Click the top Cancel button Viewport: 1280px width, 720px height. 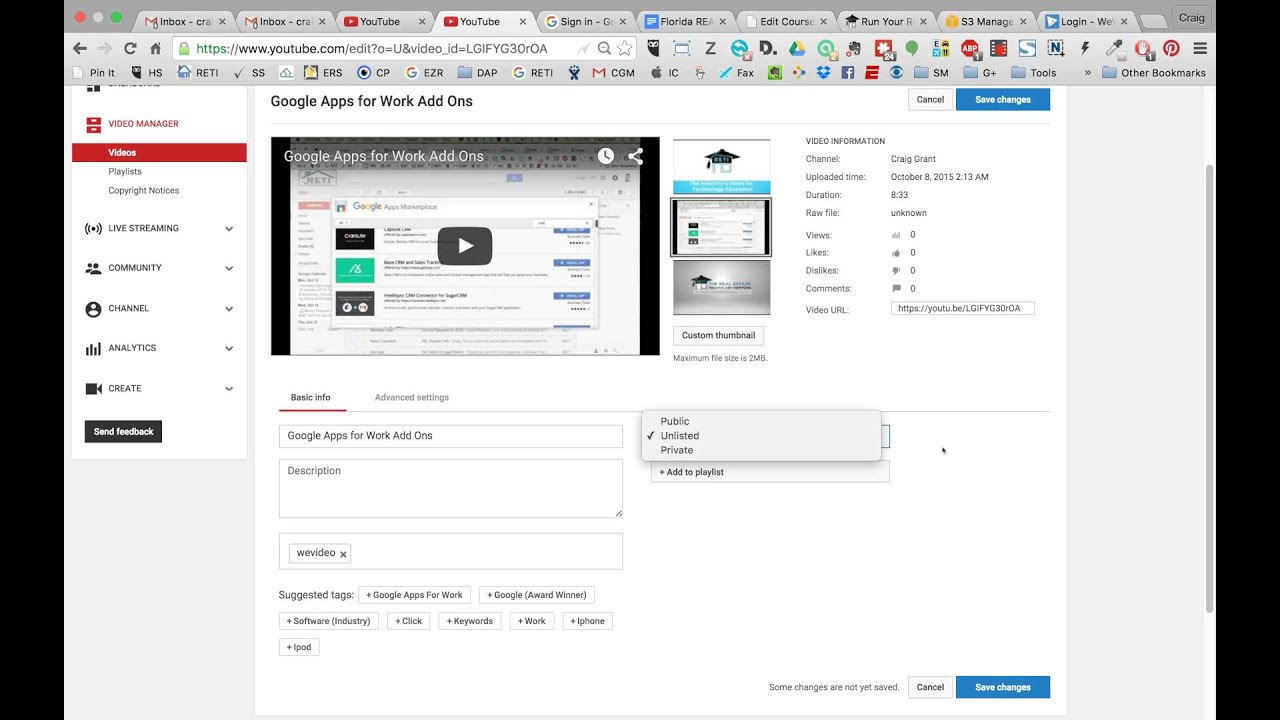coord(930,99)
